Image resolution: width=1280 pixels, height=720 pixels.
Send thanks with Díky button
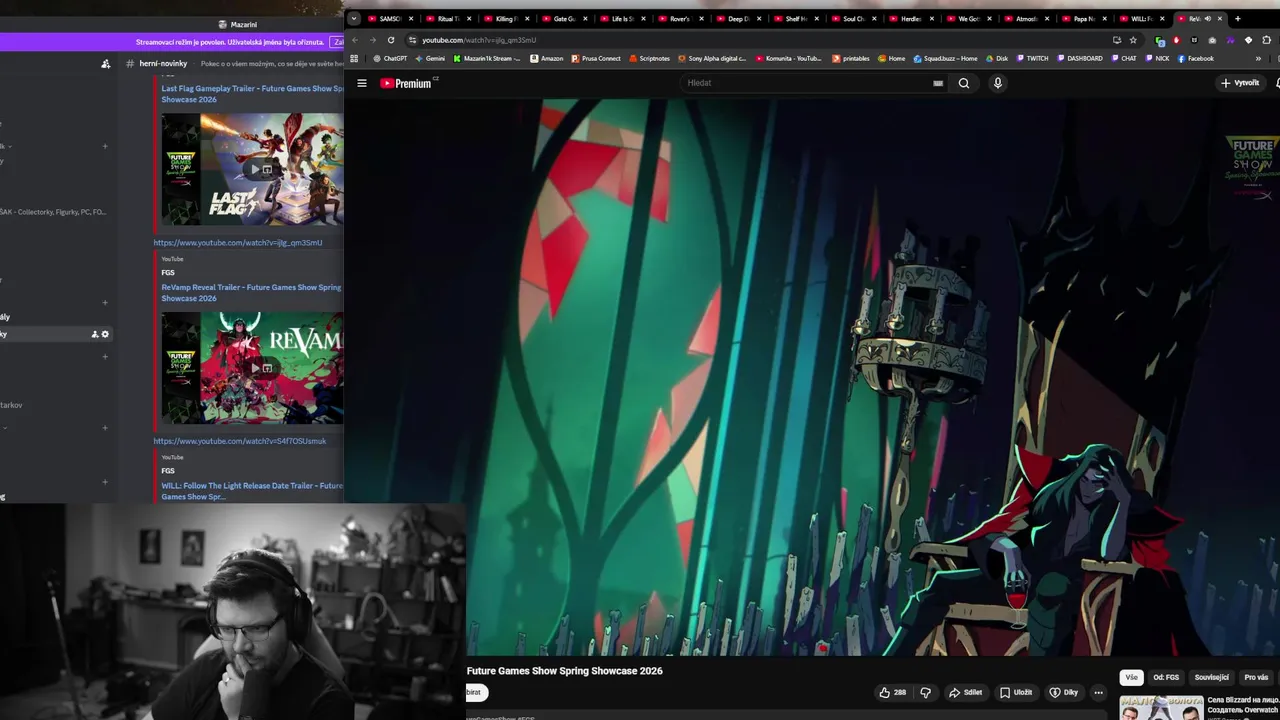[1063, 692]
